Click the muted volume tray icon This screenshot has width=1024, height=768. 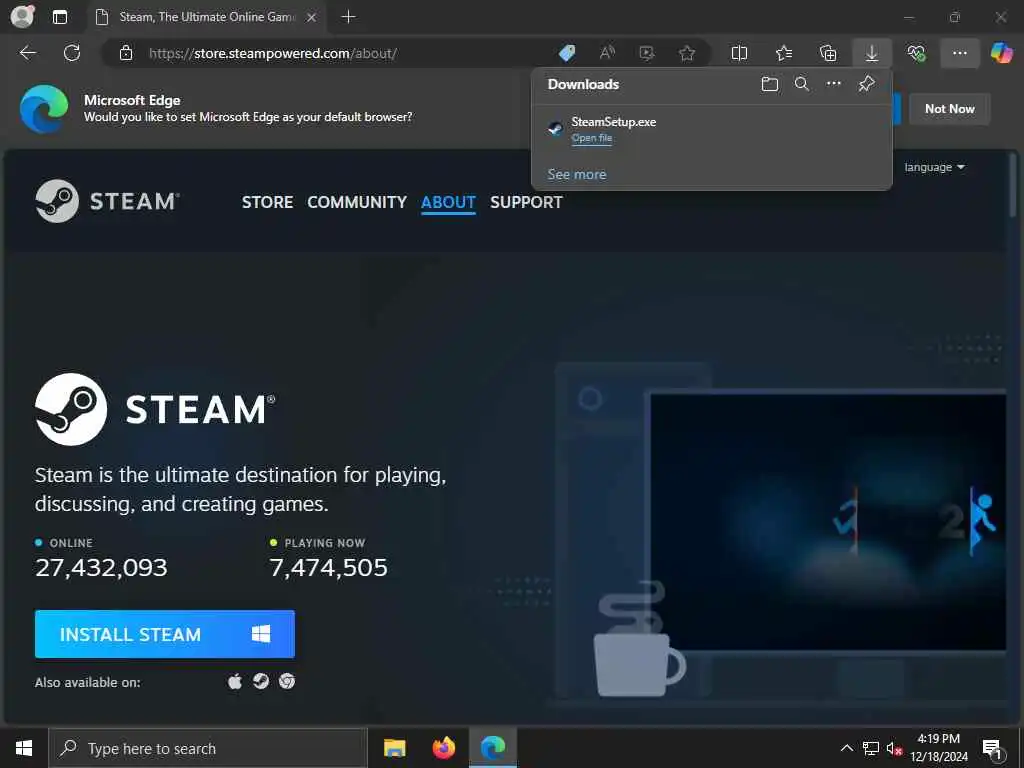(894, 748)
